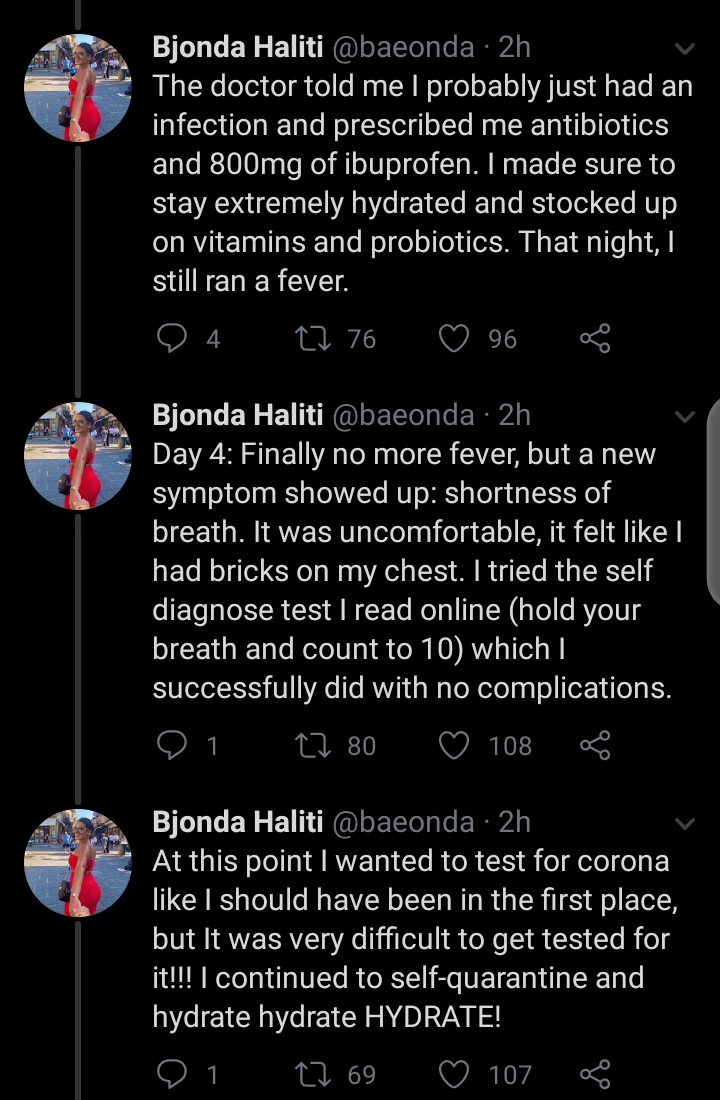Reply to the ibuprofen tweet
Image resolution: width=720 pixels, height=1100 pixels.
pyautogui.click(x=171, y=339)
